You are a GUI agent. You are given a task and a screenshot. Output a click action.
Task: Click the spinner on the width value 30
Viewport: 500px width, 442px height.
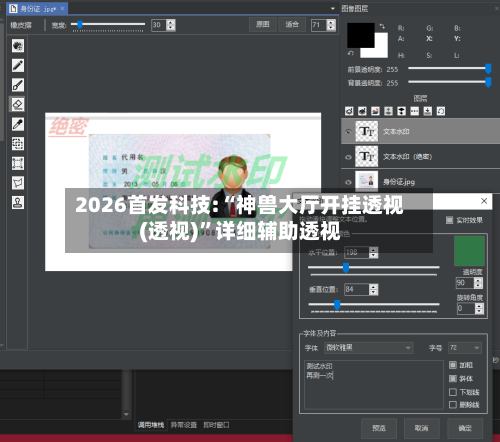171,25
